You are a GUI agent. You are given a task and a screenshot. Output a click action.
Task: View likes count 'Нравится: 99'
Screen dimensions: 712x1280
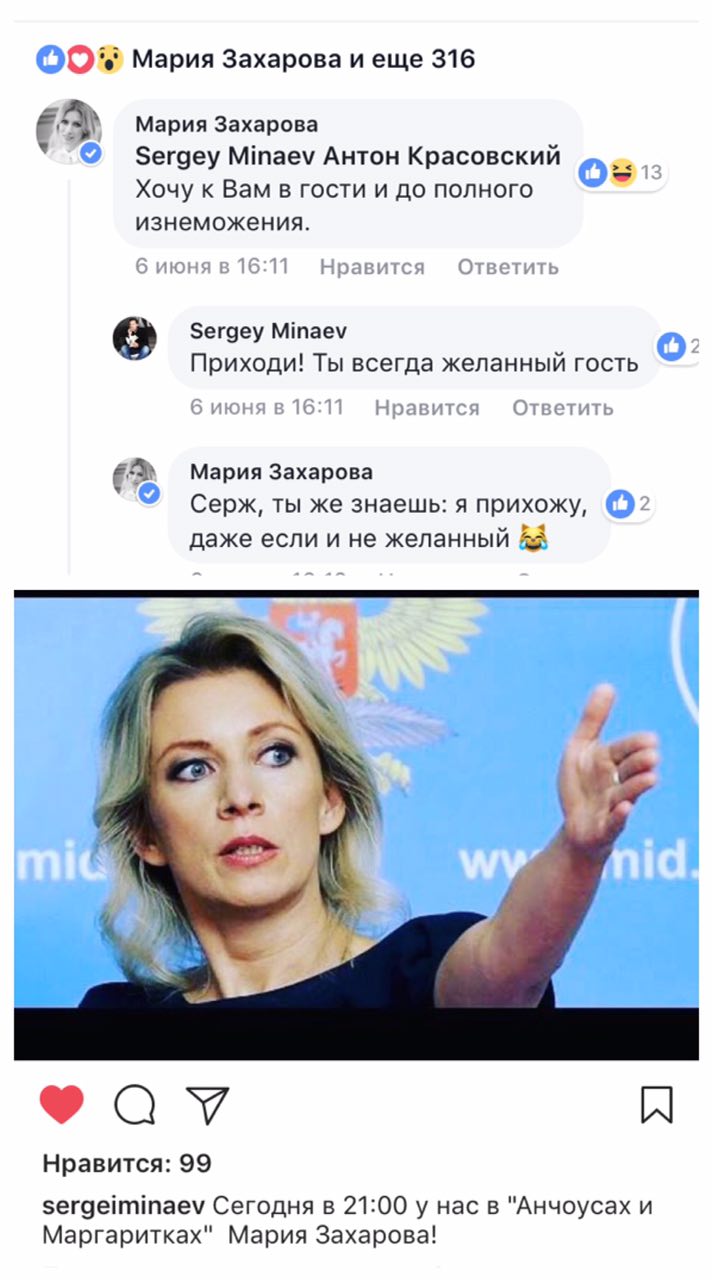pyautogui.click(x=127, y=1164)
